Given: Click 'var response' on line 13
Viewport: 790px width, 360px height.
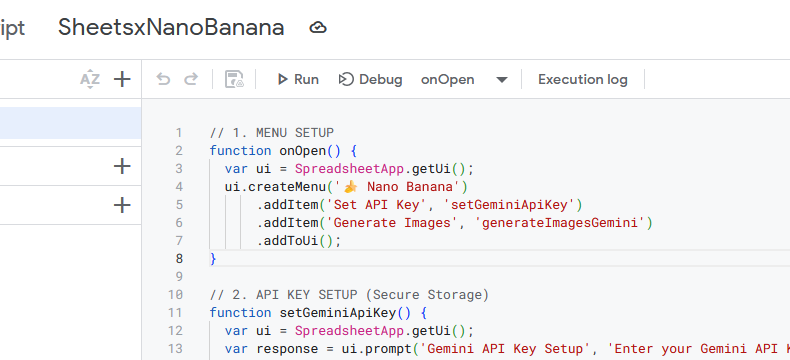Looking at the screenshot, I should (272, 349).
